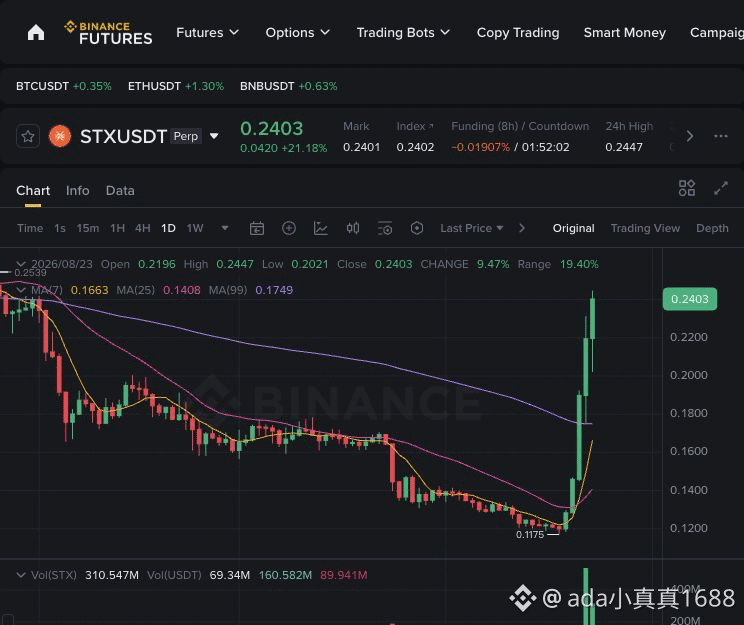Open ETHUSDT ticker link

tap(176, 86)
